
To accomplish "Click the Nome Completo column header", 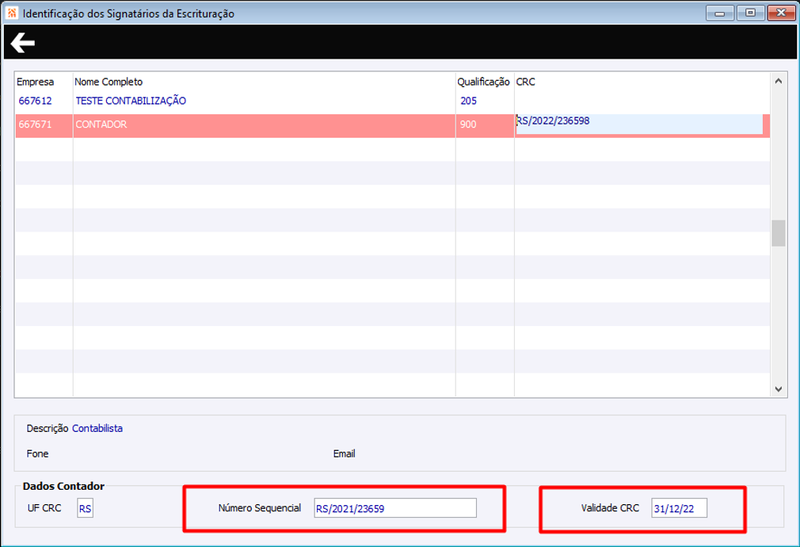I will tap(109, 82).
